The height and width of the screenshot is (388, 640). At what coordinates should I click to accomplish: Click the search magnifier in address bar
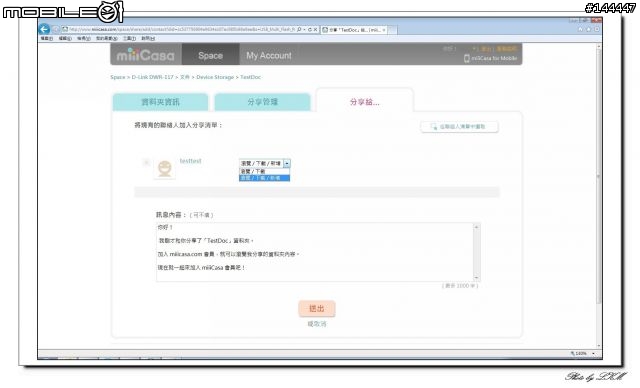(299, 29)
